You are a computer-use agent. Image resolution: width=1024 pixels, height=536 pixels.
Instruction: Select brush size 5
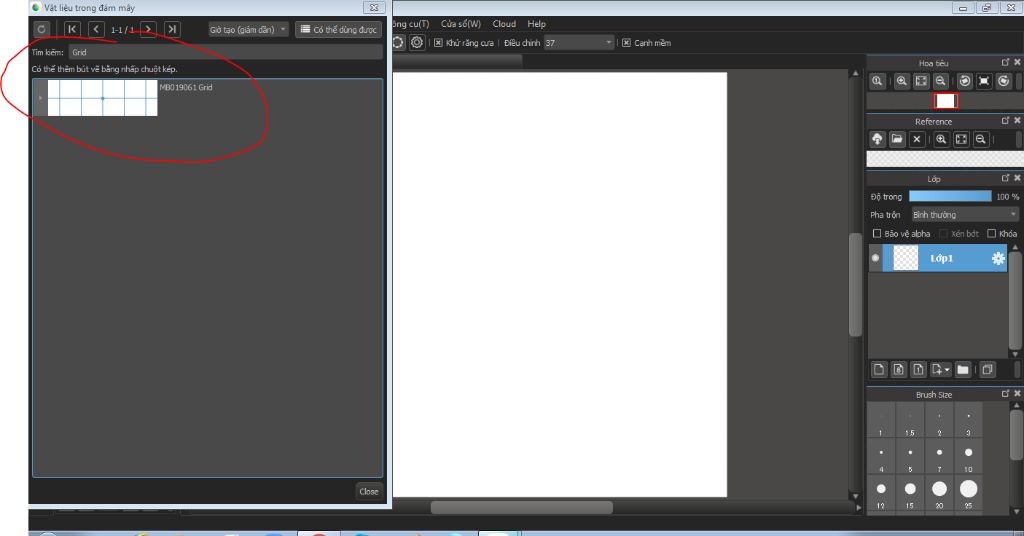pos(910,456)
